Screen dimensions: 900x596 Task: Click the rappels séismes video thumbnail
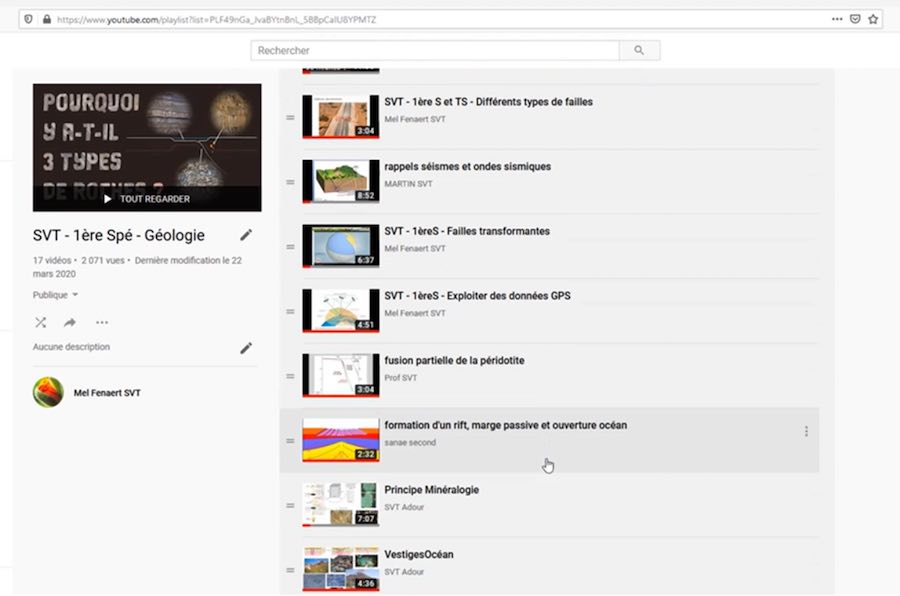pos(341,181)
